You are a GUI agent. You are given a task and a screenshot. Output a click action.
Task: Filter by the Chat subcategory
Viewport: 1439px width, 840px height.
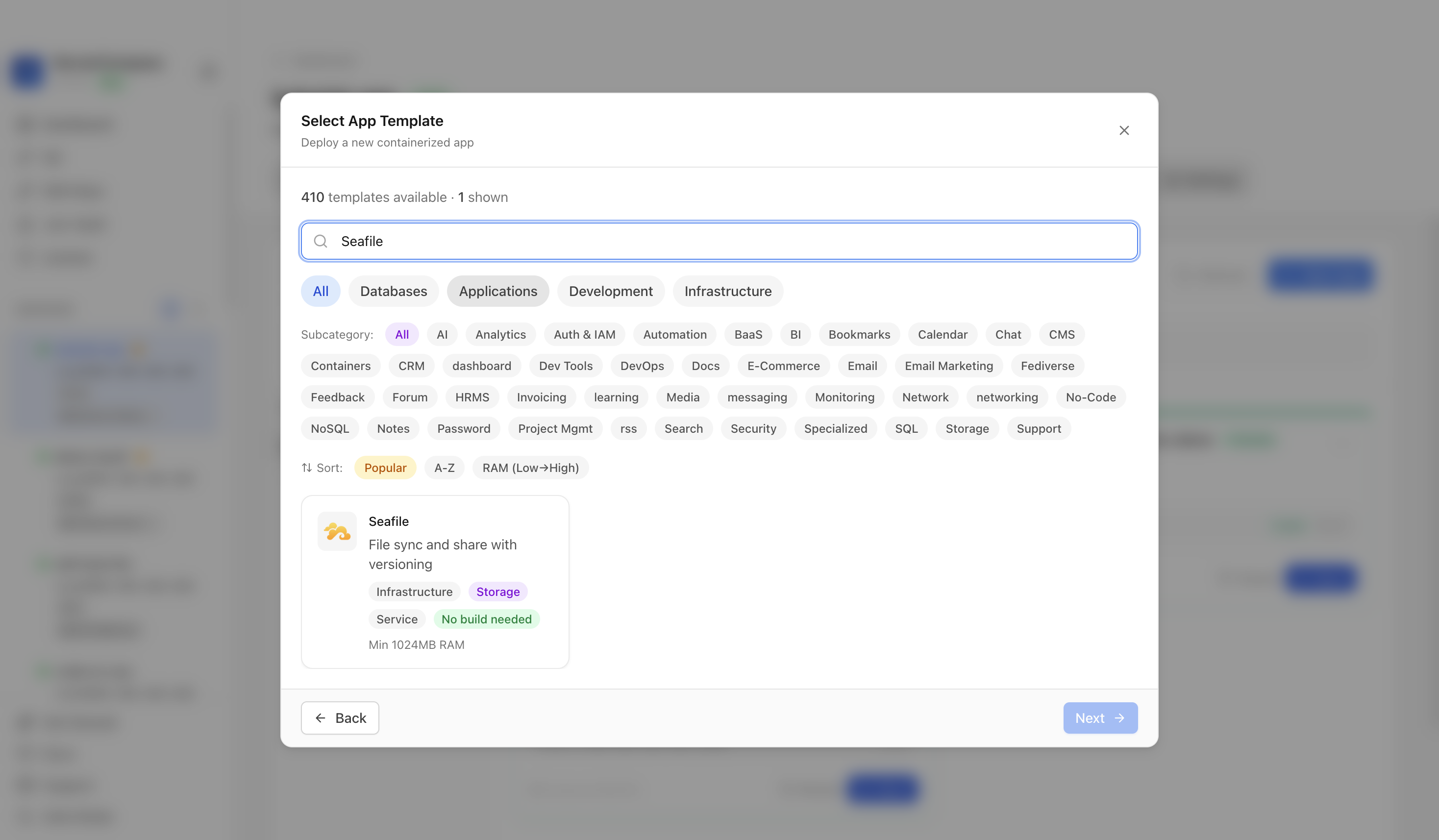coord(1009,335)
